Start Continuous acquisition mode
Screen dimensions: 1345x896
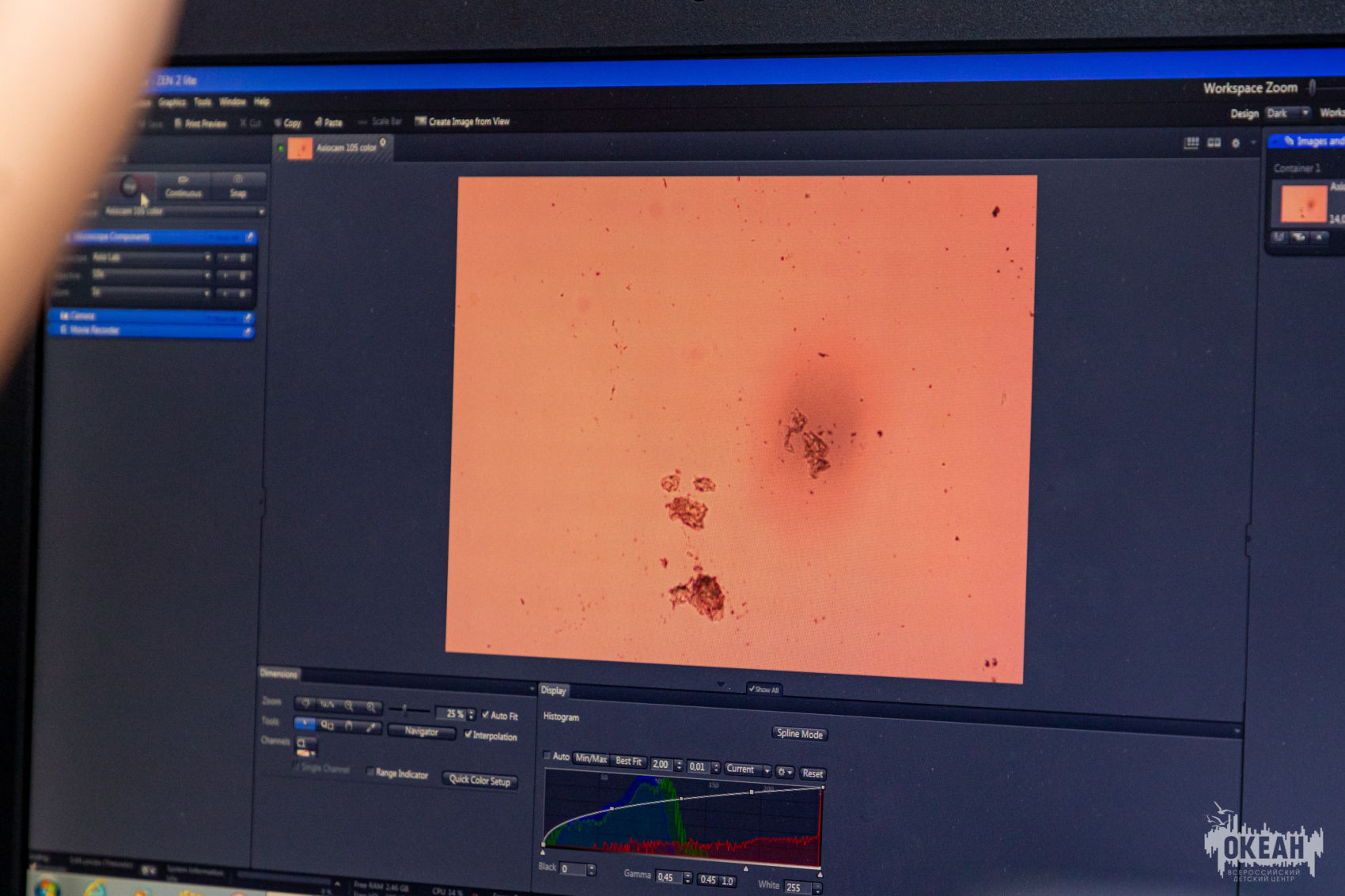click(183, 186)
